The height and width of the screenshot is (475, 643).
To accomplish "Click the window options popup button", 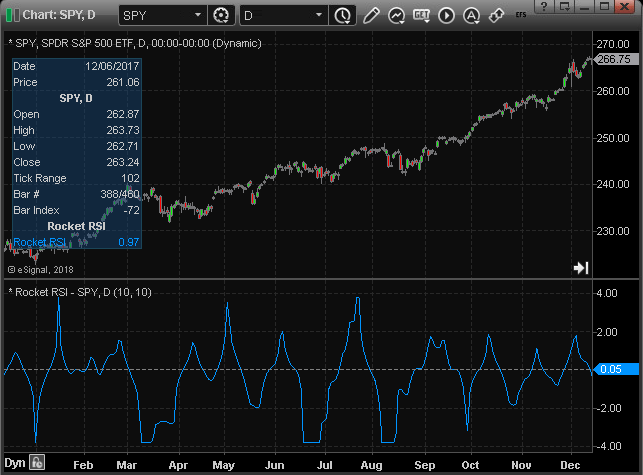I will 564,6.
